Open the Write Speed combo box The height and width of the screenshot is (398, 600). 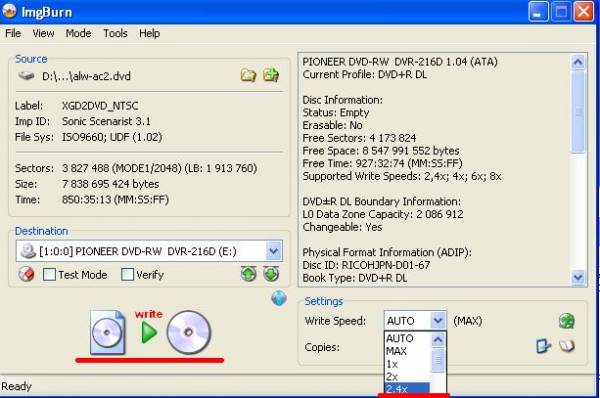415,320
